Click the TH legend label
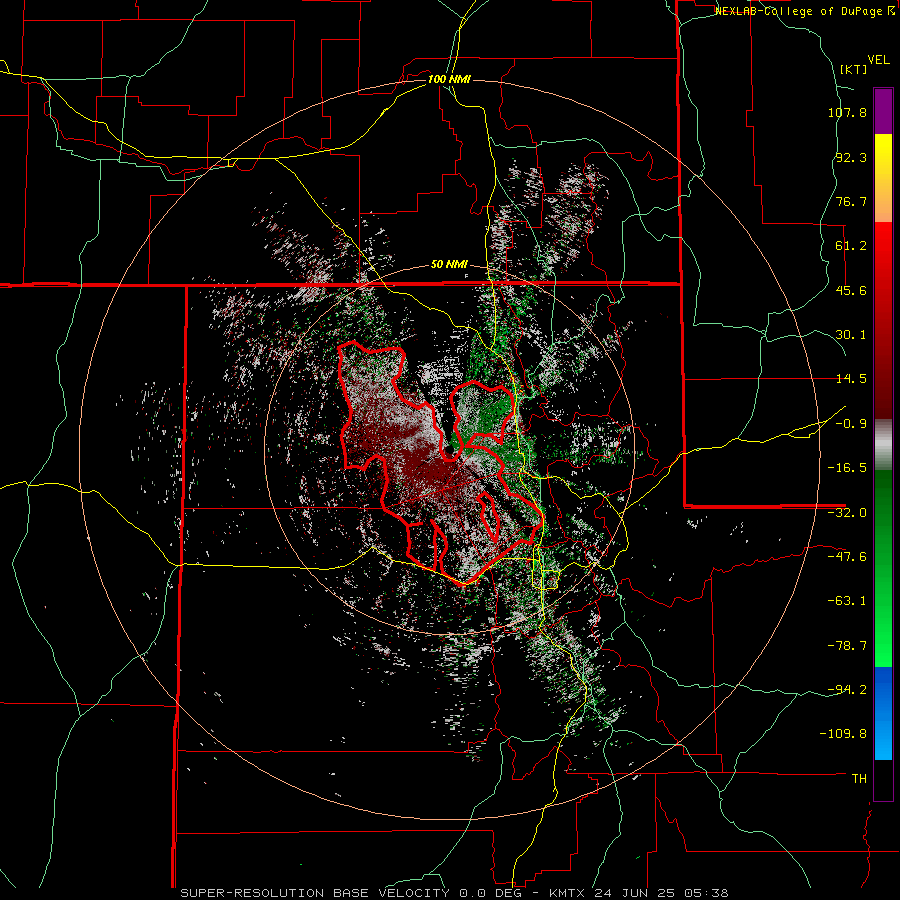 859,779
